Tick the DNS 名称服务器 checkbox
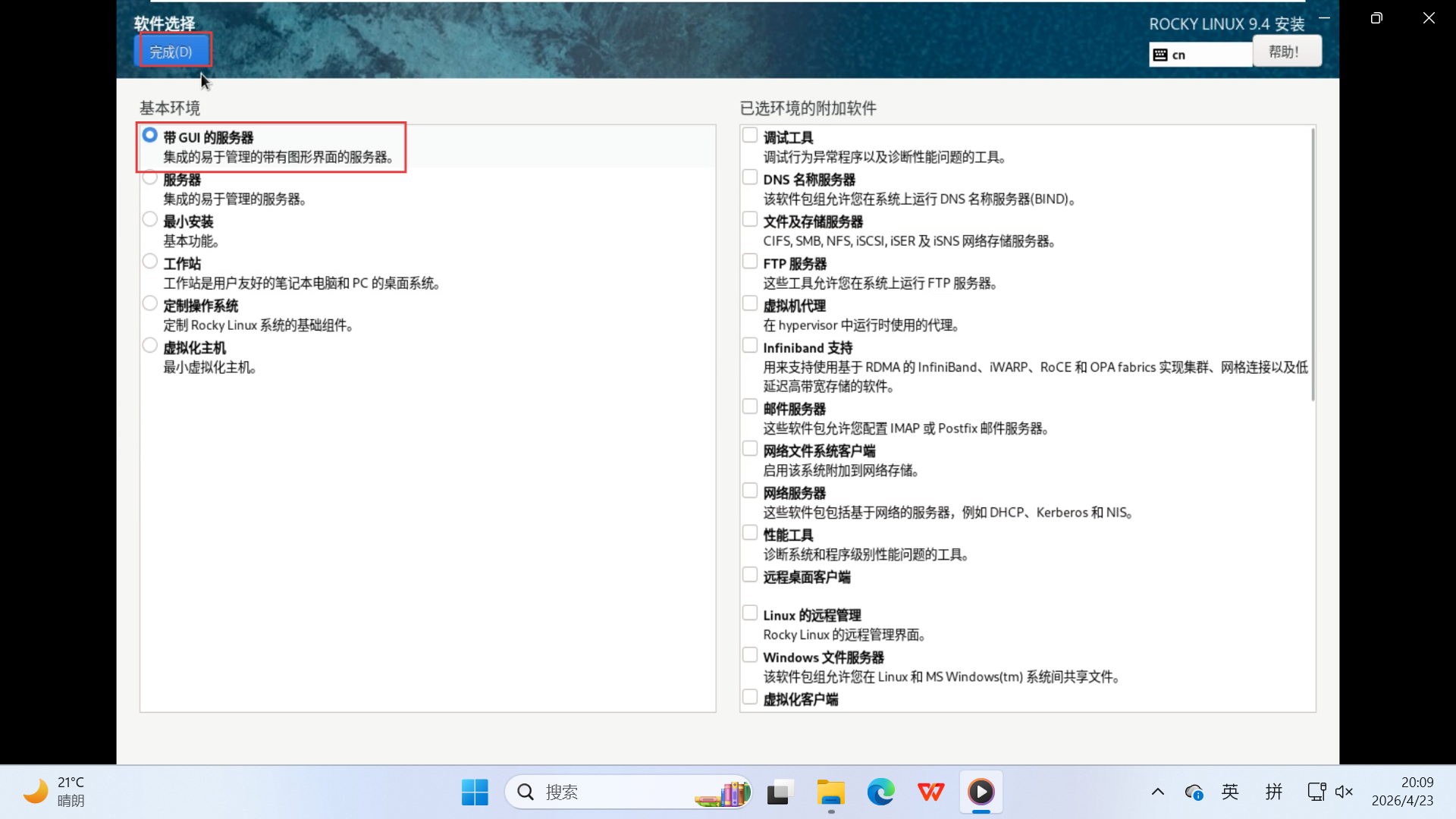1456x819 pixels. pos(750,177)
